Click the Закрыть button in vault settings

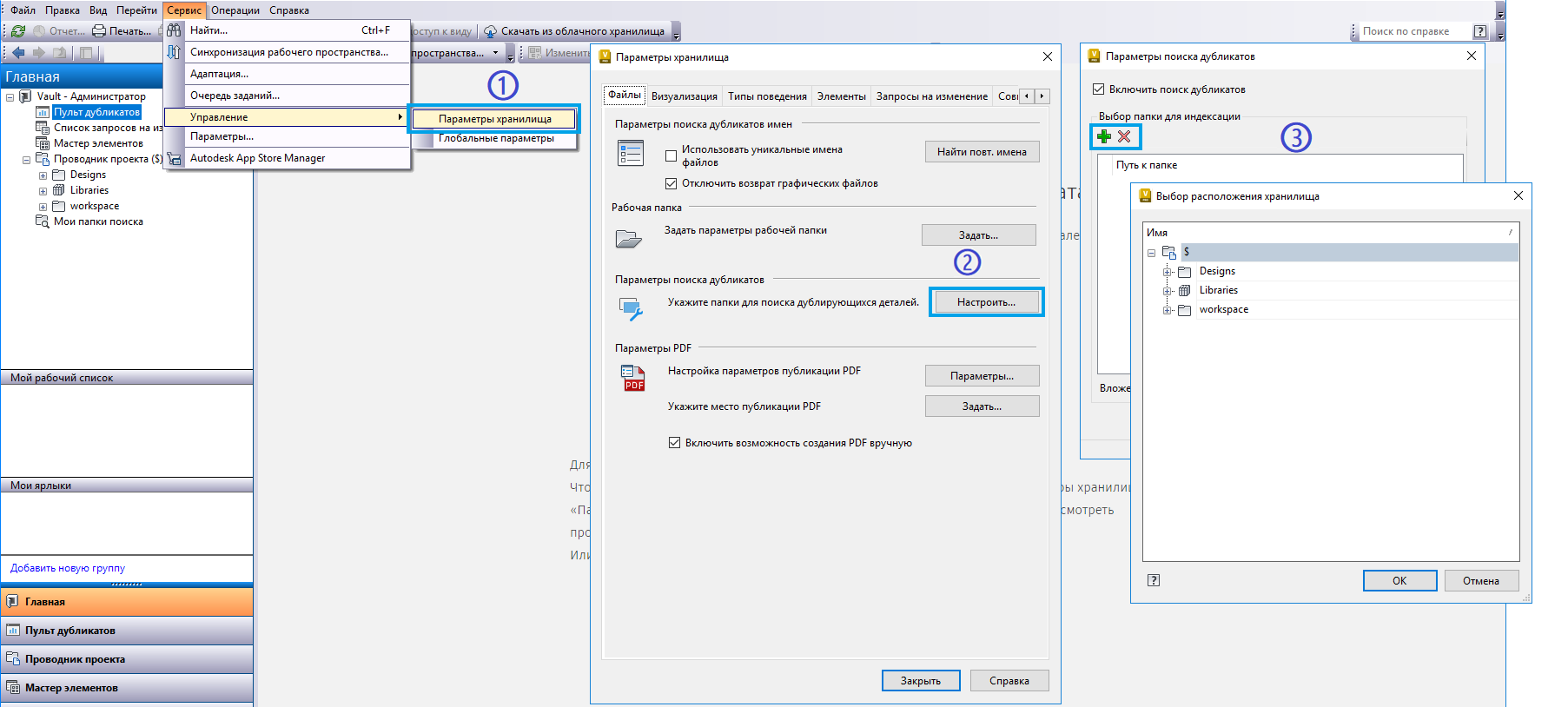point(921,681)
